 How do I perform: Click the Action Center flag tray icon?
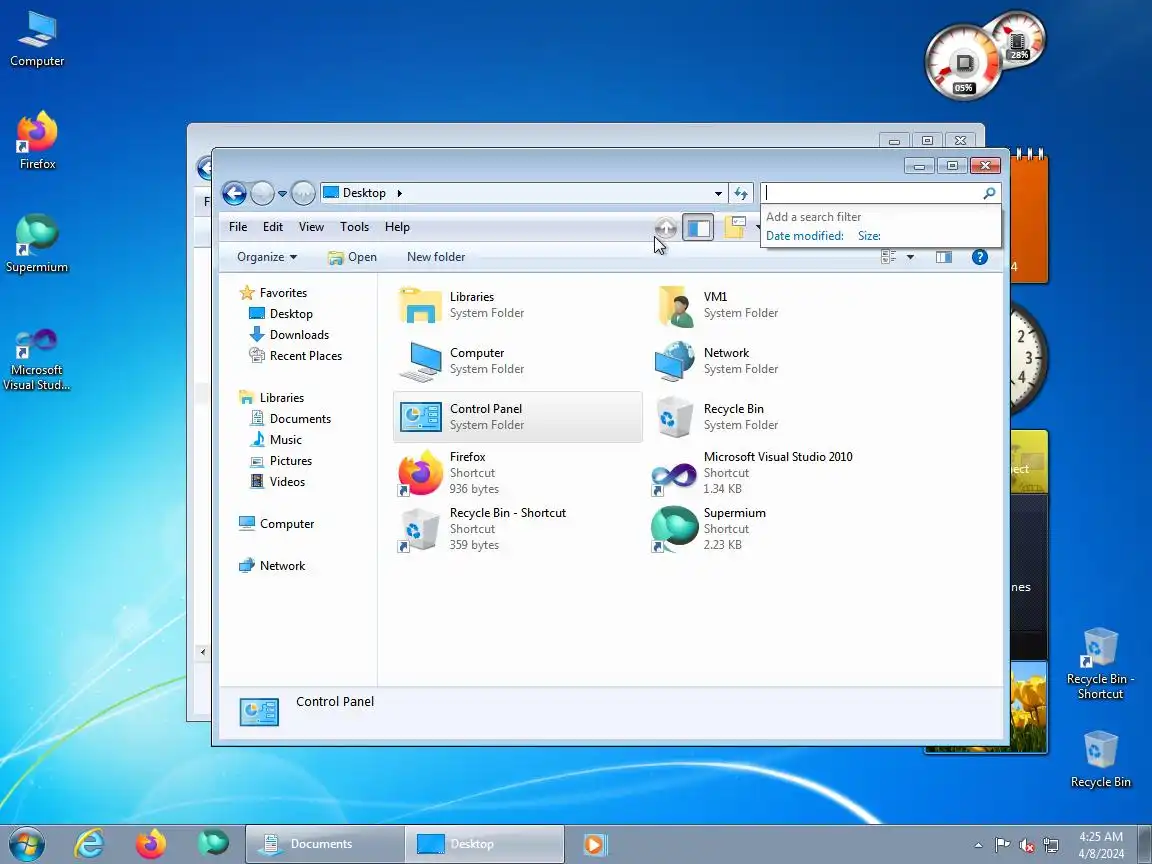pyautogui.click(x=1002, y=846)
